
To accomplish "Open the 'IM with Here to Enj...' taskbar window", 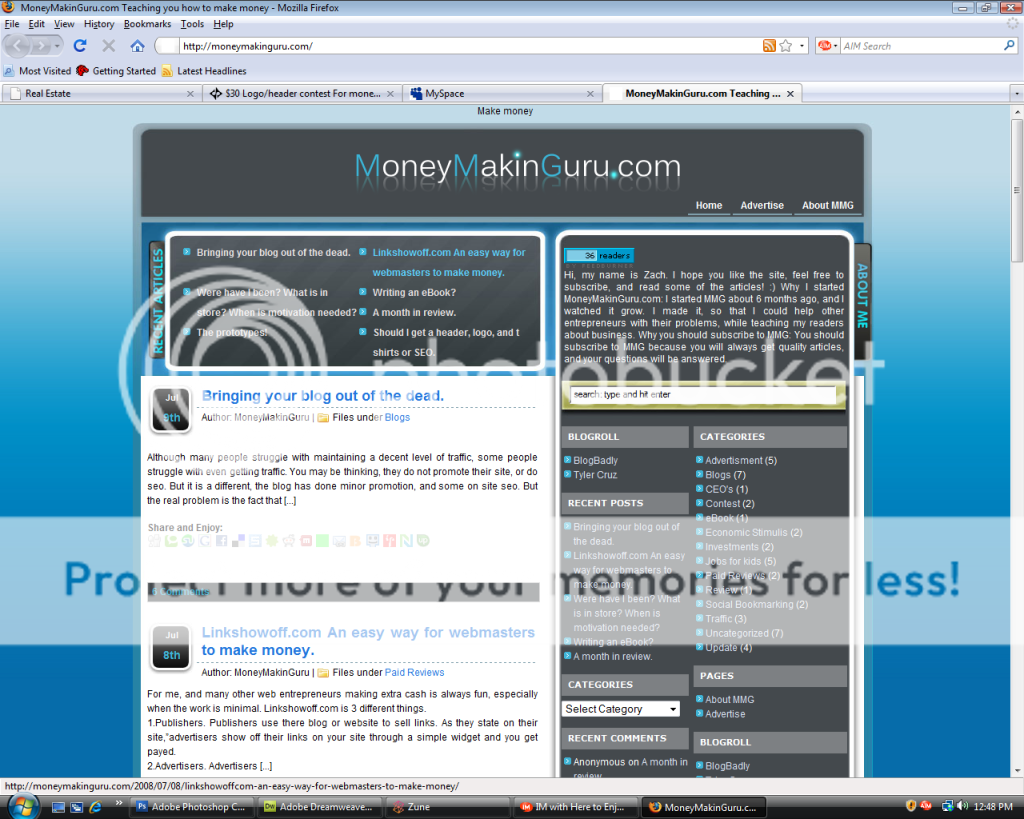I will [575, 807].
